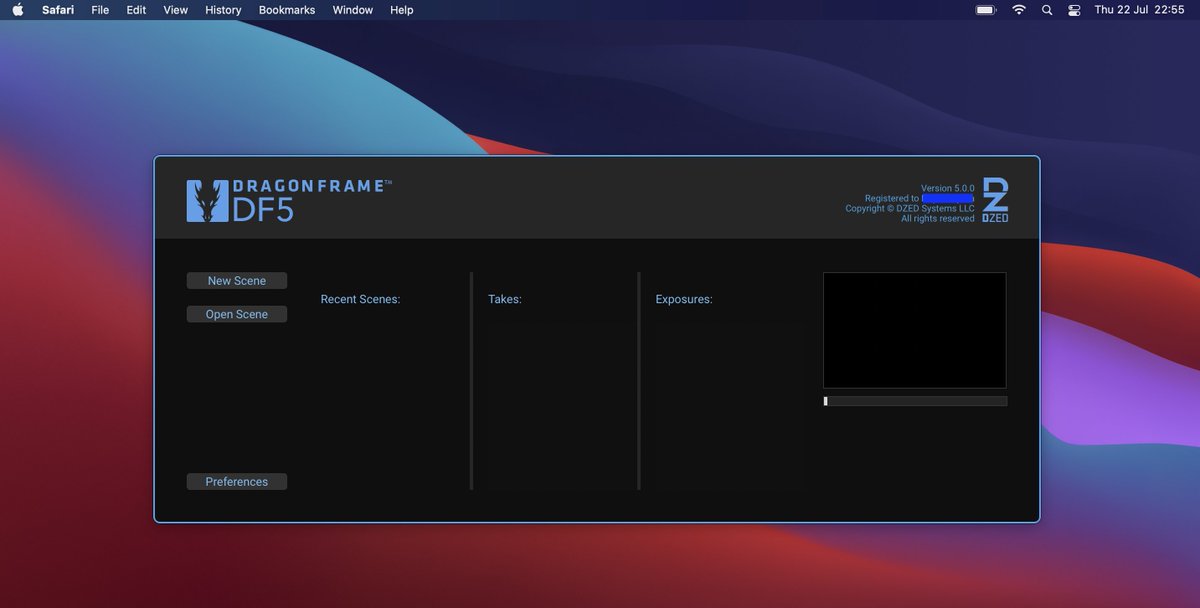The image size is (1200, 608).
Task: Open Dragonframe Preferences
Action: [237, 482]
